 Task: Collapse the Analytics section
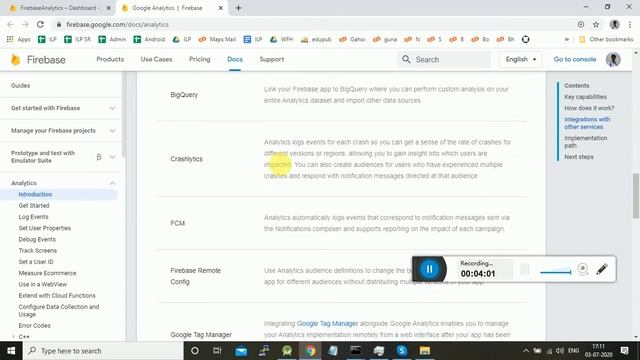[x=112, y=183]
